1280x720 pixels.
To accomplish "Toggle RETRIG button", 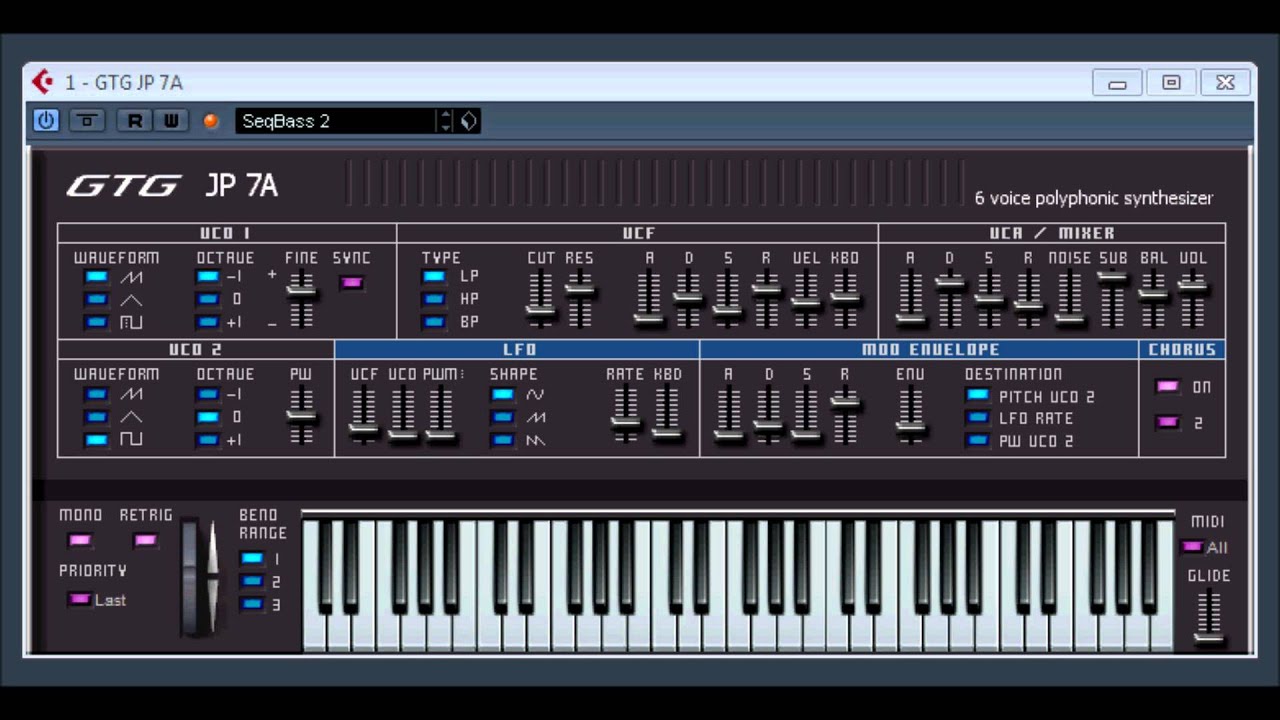I will coord(145,541).
